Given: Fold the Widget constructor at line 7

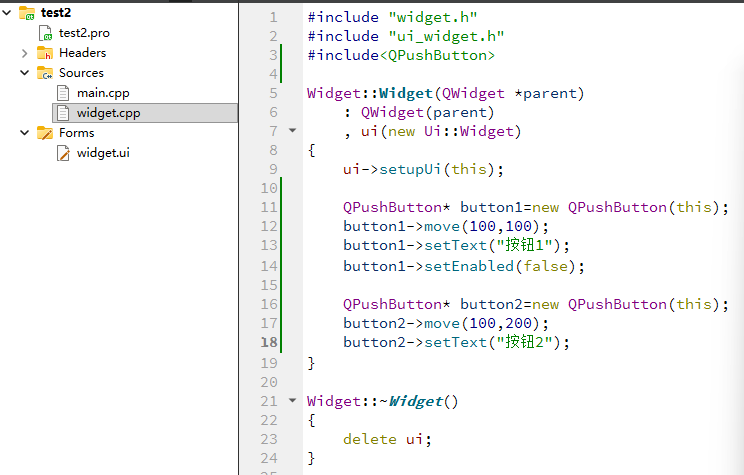Looking at the screenshot, I should pos(293,130).
